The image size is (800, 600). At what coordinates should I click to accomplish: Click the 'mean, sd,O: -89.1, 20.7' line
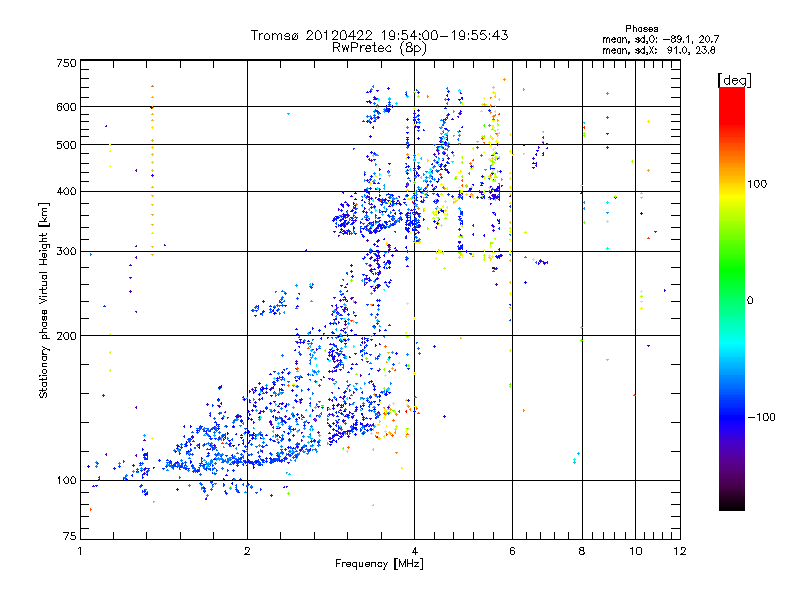tap(660, 39)
